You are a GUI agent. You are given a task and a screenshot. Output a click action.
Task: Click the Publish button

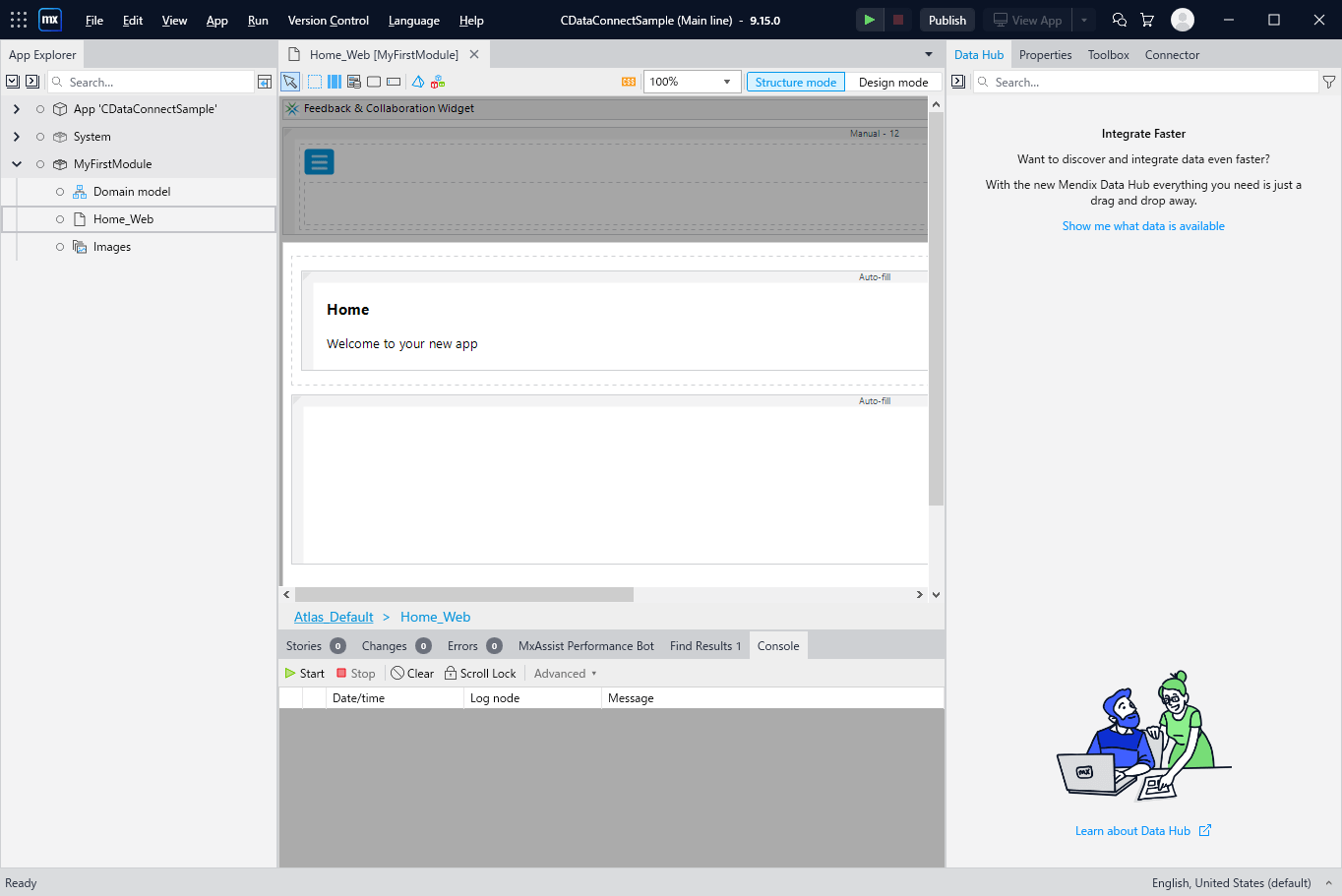[x=947, y=20]
